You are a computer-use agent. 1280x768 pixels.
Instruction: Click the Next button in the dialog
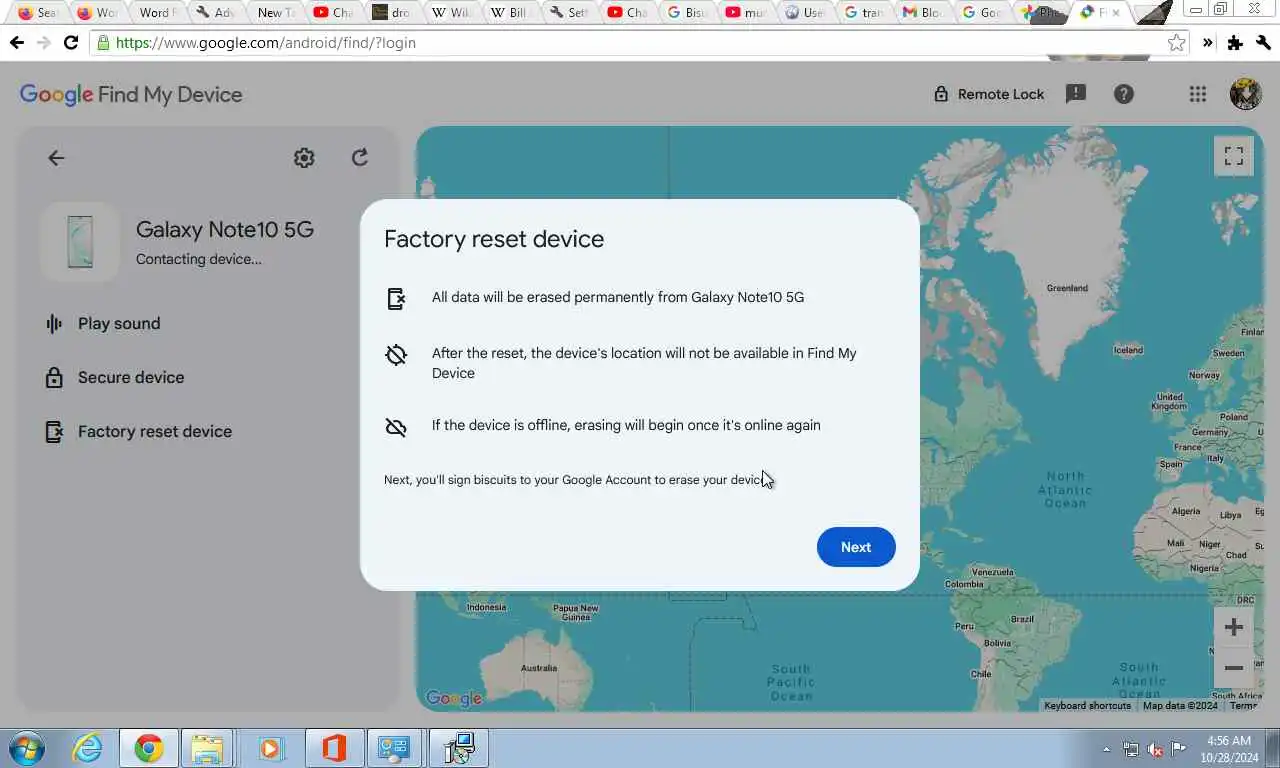(x=856, y=547)
